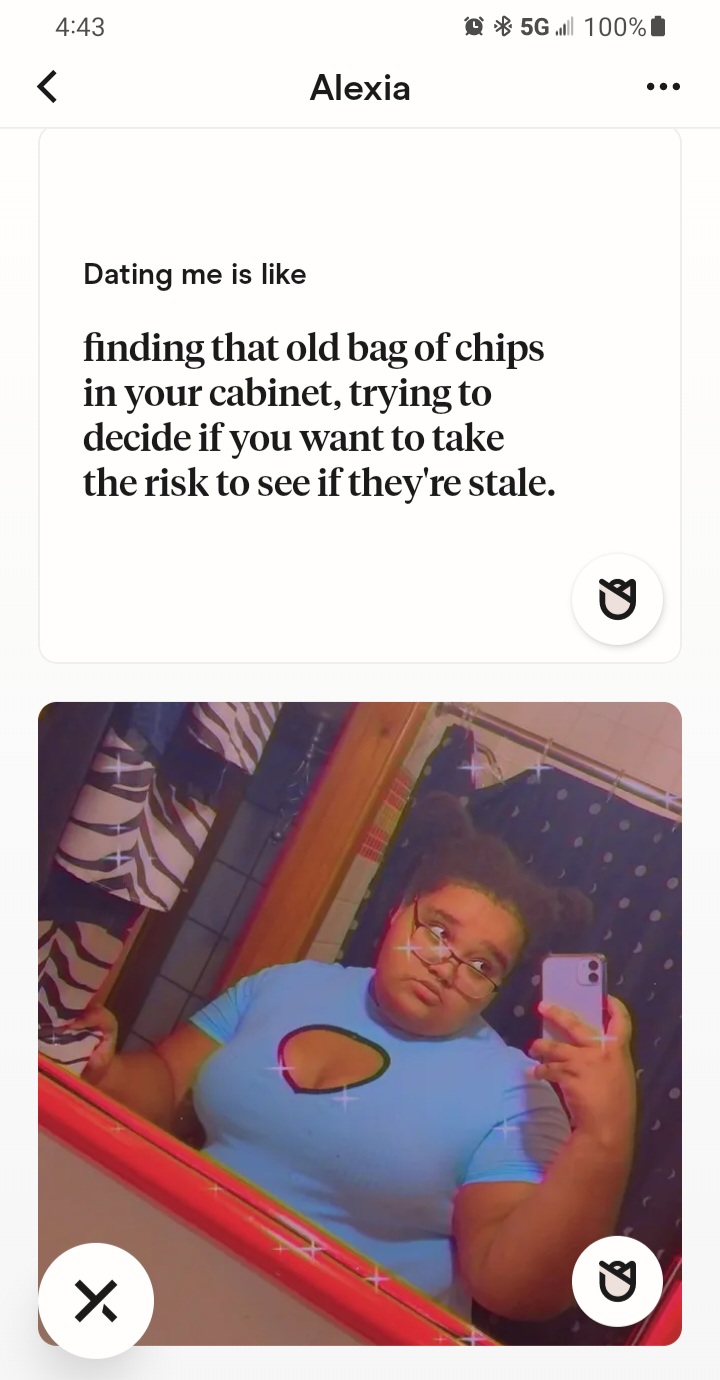720x1380 pixels.
Task: Skip Alexia's profile with the X button
Action: coord(96,1300)
